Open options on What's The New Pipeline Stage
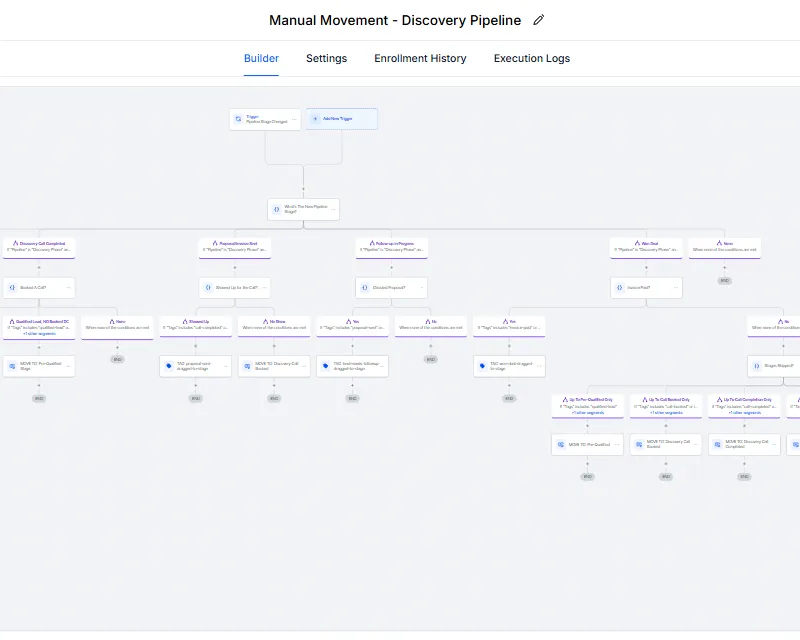Image resolution: width=800 pixels, height=640 pixels. 333,209
